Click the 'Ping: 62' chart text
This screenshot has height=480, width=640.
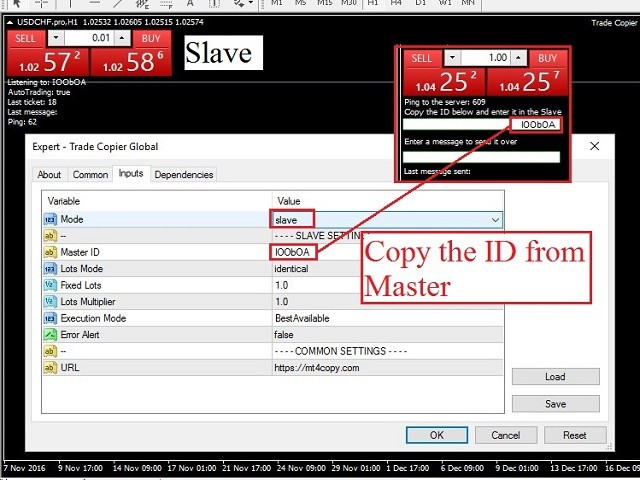(x=22, y=122)
